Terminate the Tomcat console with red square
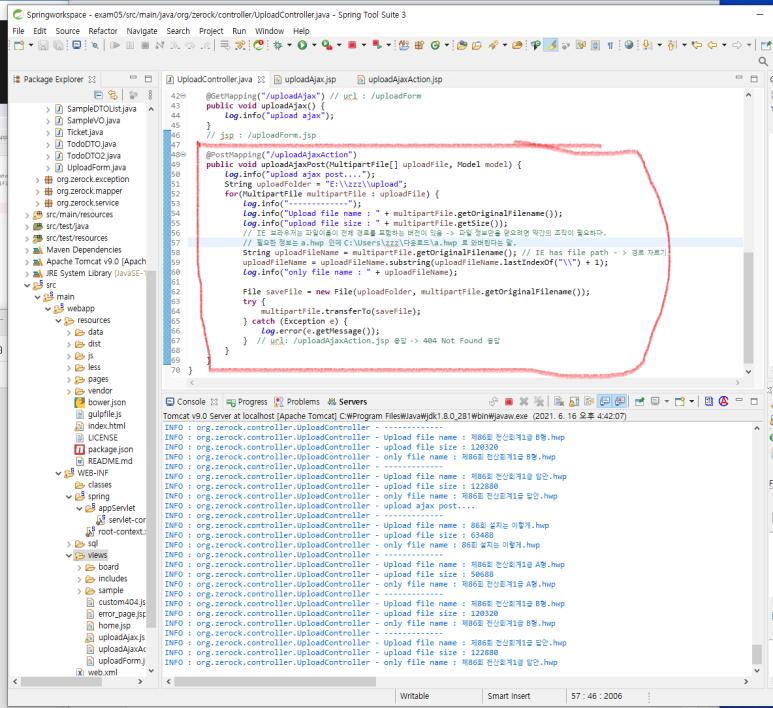 509,402
